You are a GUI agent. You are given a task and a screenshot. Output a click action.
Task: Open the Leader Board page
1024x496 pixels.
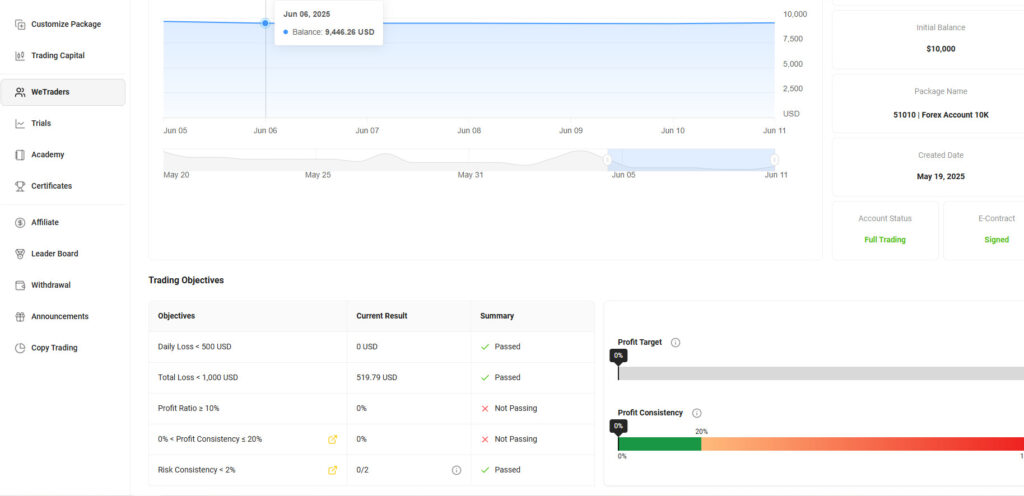54,254
